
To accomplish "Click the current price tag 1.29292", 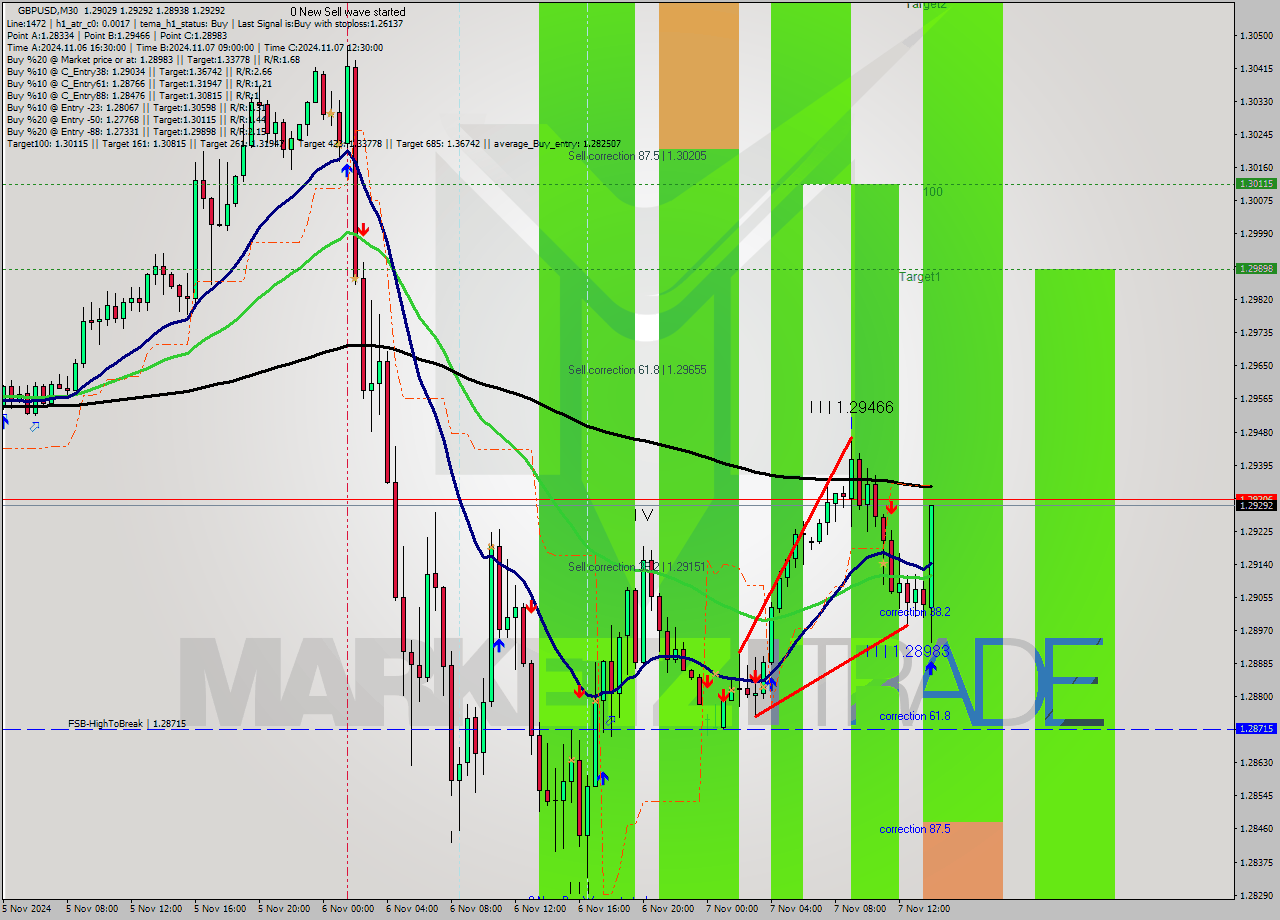I will click(1256, 506).
